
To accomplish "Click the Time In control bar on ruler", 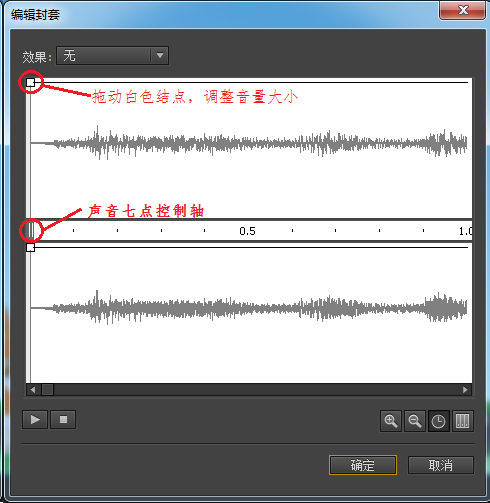I will tap(31, 230).
